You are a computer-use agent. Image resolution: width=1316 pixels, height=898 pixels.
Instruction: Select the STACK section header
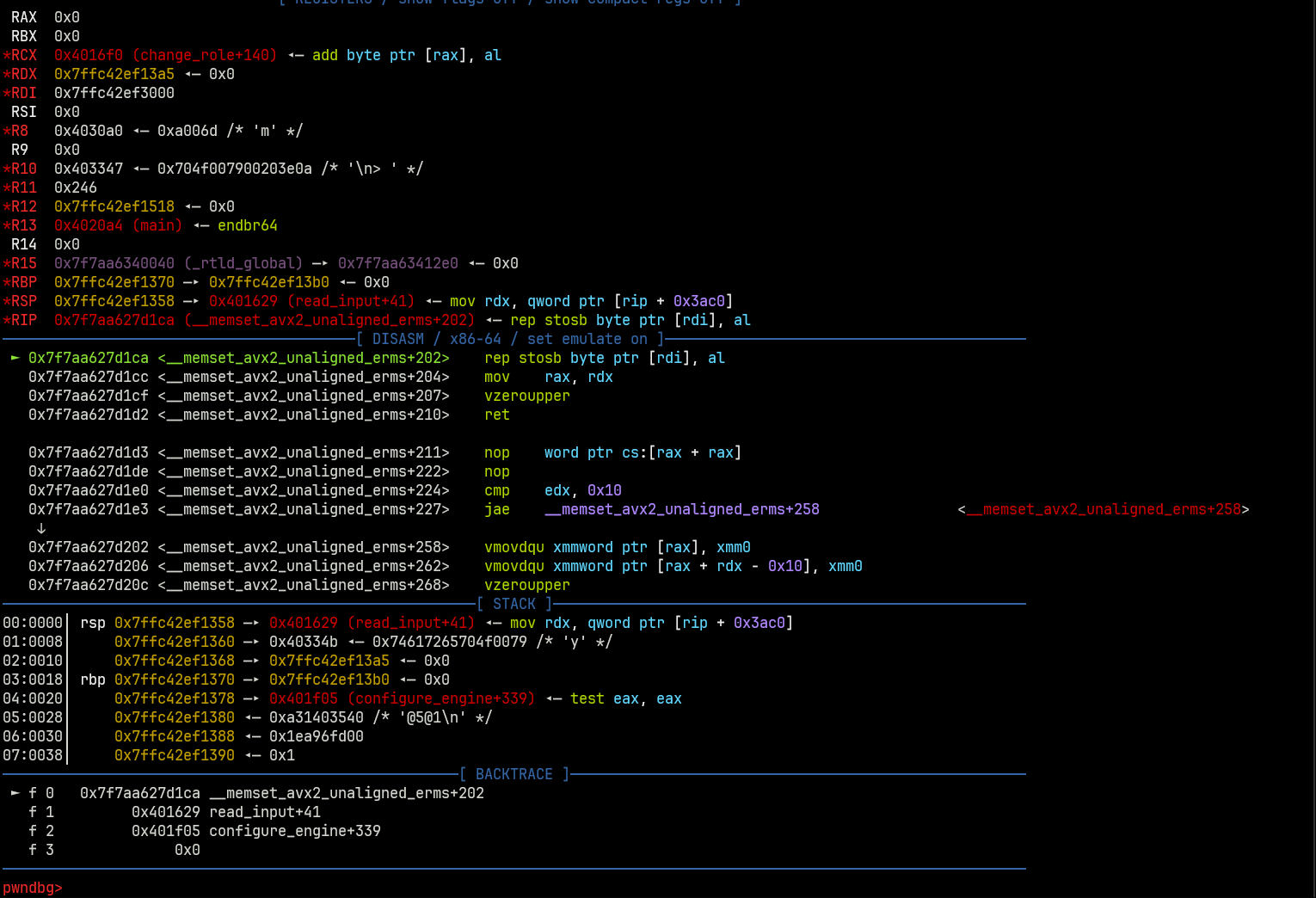(513, 604)
